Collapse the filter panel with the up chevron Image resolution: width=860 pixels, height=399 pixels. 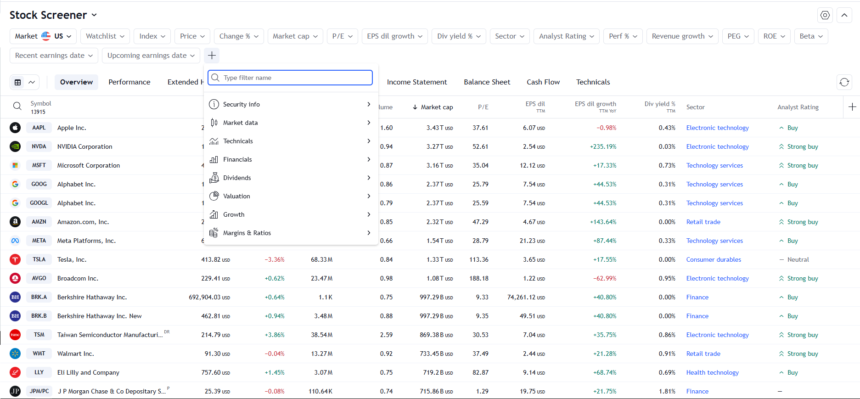[844, 15]
